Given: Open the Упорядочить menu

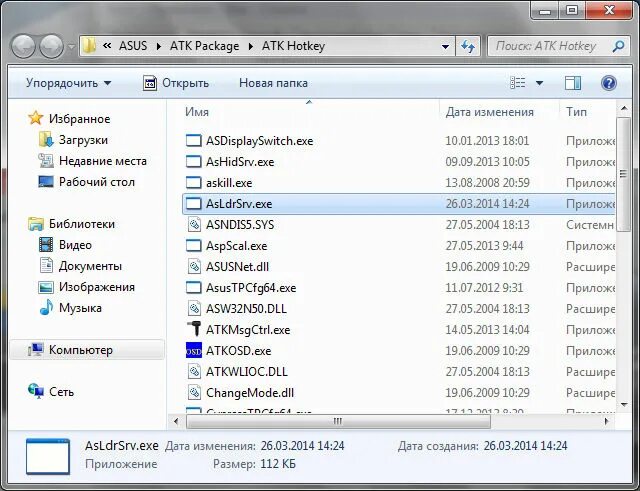Looking at the screenshot, I should (68, 83).
